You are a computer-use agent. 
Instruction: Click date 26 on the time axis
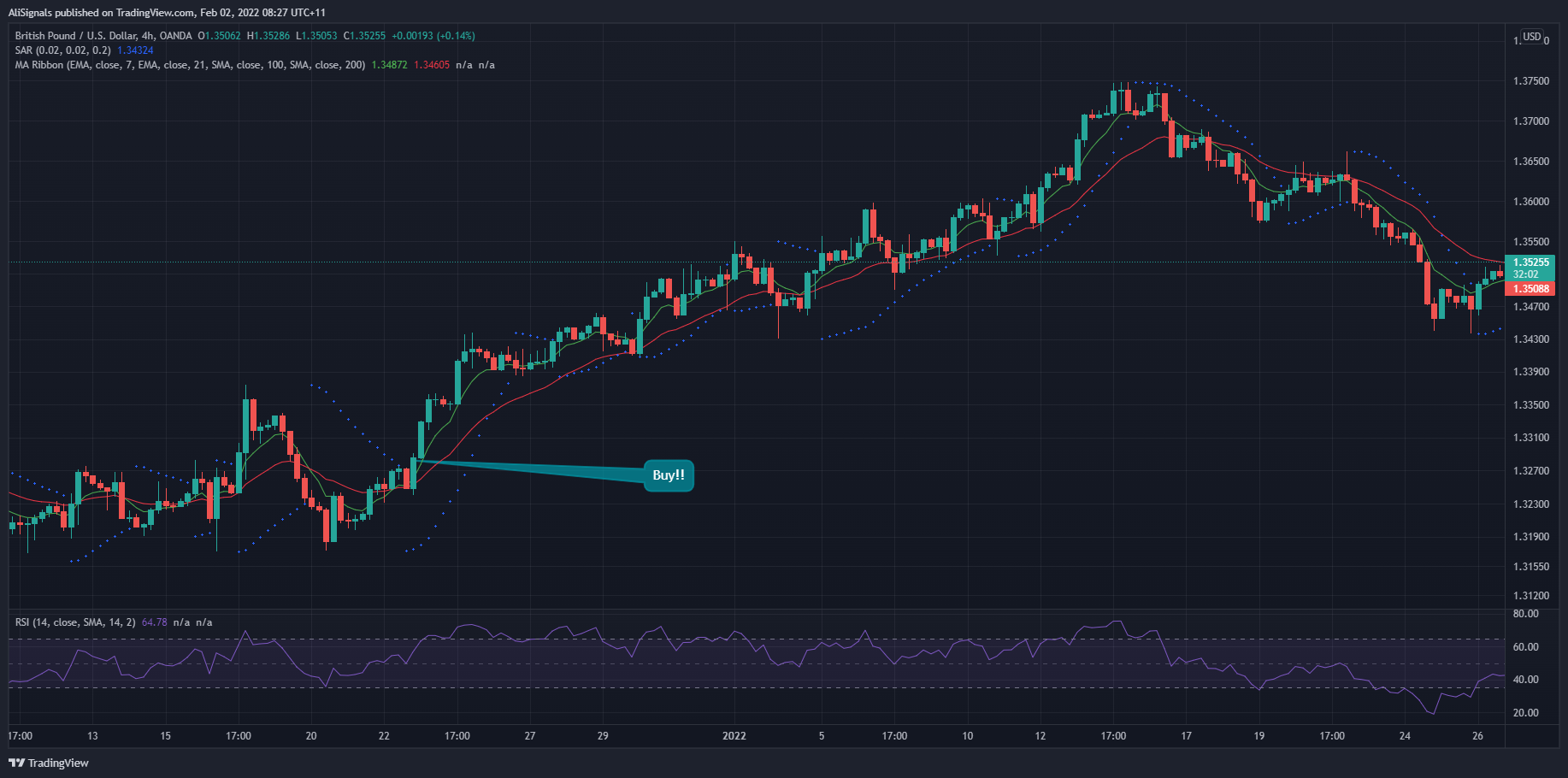tap(1478, 736)
